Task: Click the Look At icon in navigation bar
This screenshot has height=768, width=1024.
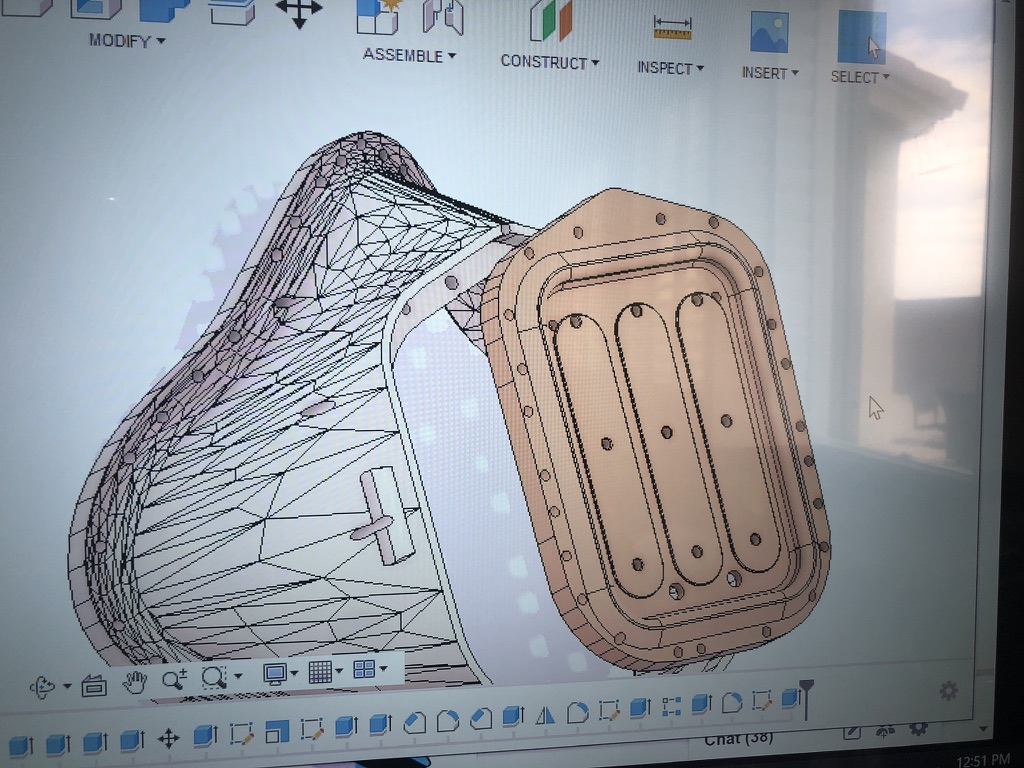Action: click(94, 685)
